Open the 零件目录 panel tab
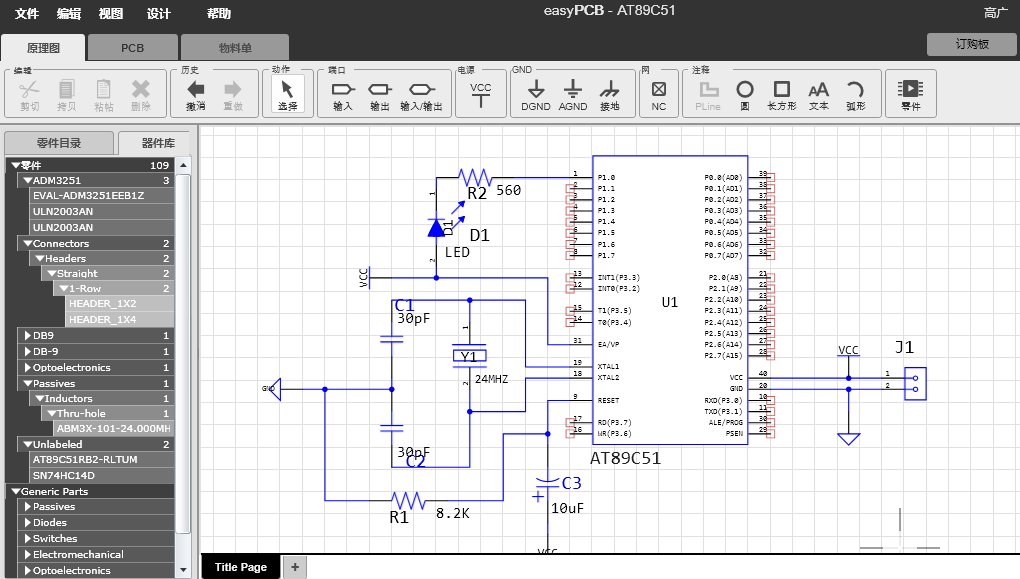 click(x=59, y=143)
